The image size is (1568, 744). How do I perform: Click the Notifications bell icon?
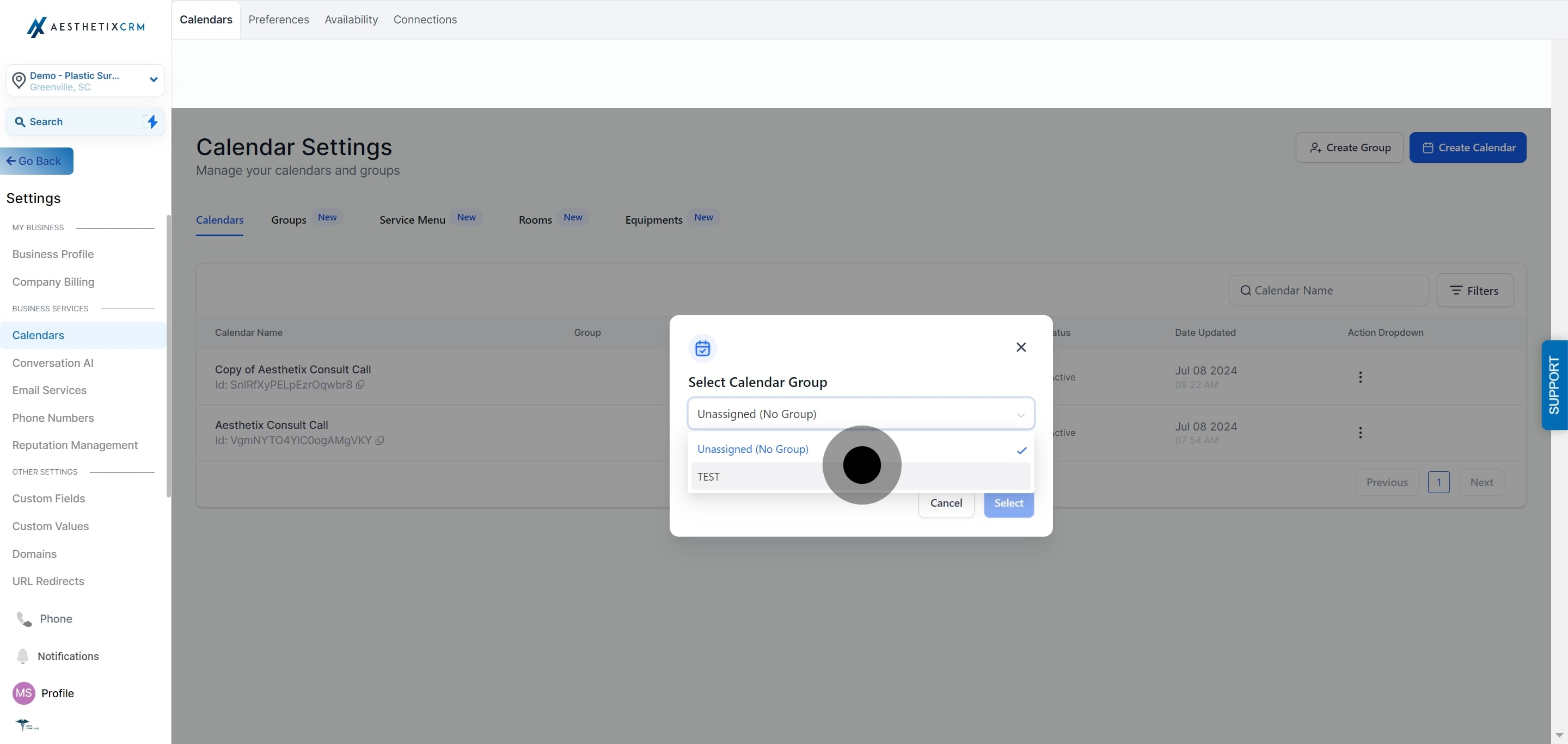point(22,656)
